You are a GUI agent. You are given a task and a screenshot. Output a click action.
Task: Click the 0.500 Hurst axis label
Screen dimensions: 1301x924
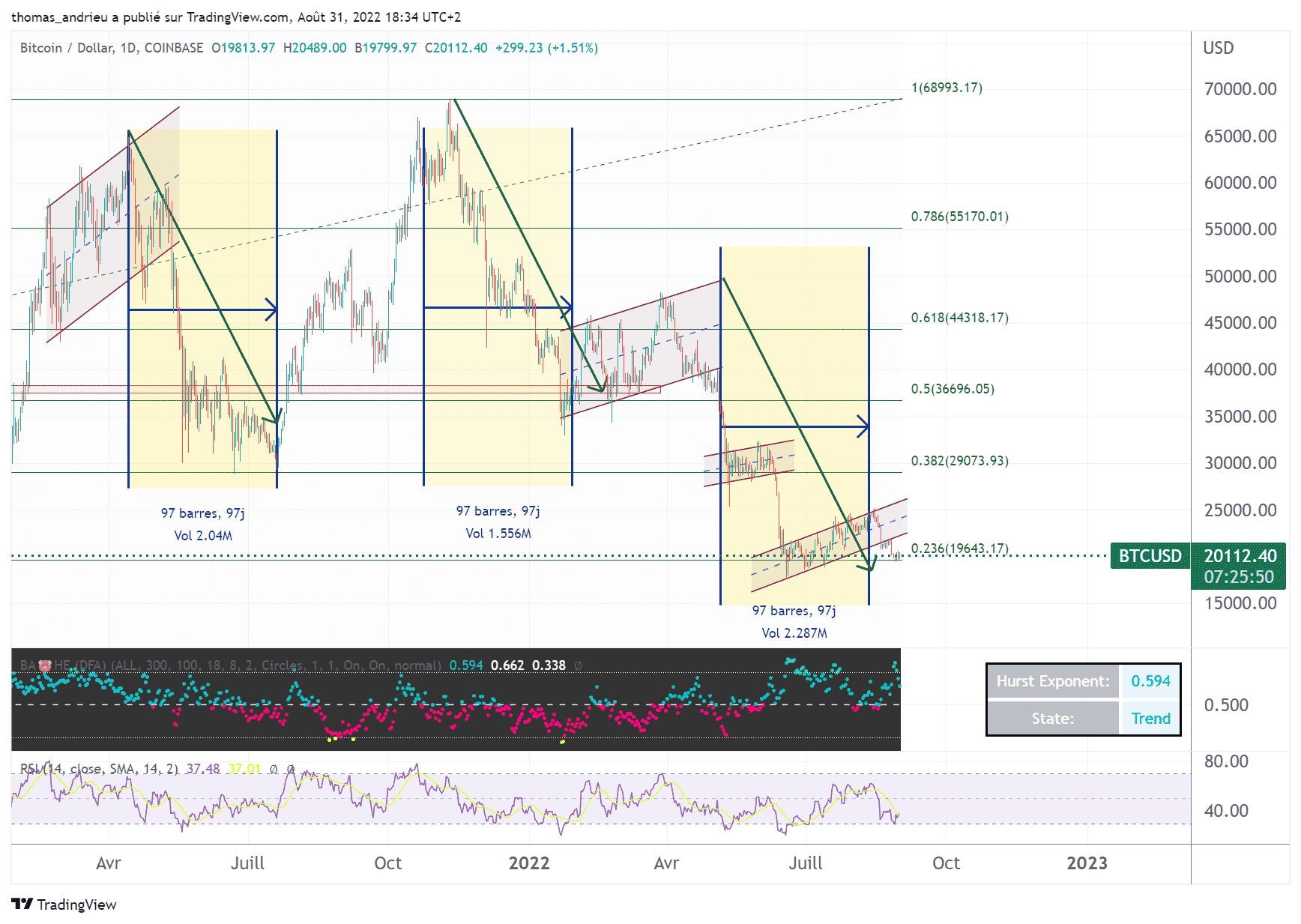tap(1226, 705)
